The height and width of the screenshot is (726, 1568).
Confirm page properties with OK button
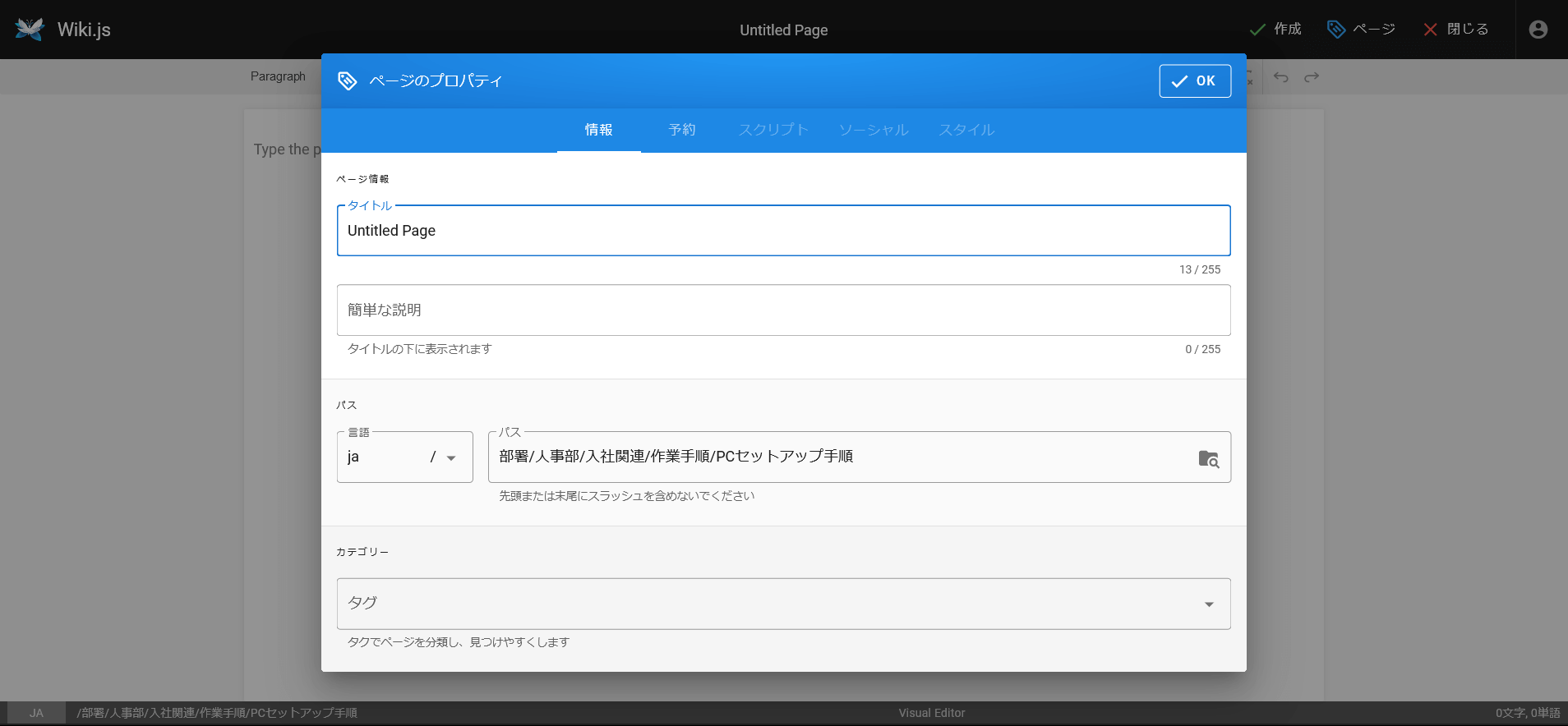tap(1195, 80)
